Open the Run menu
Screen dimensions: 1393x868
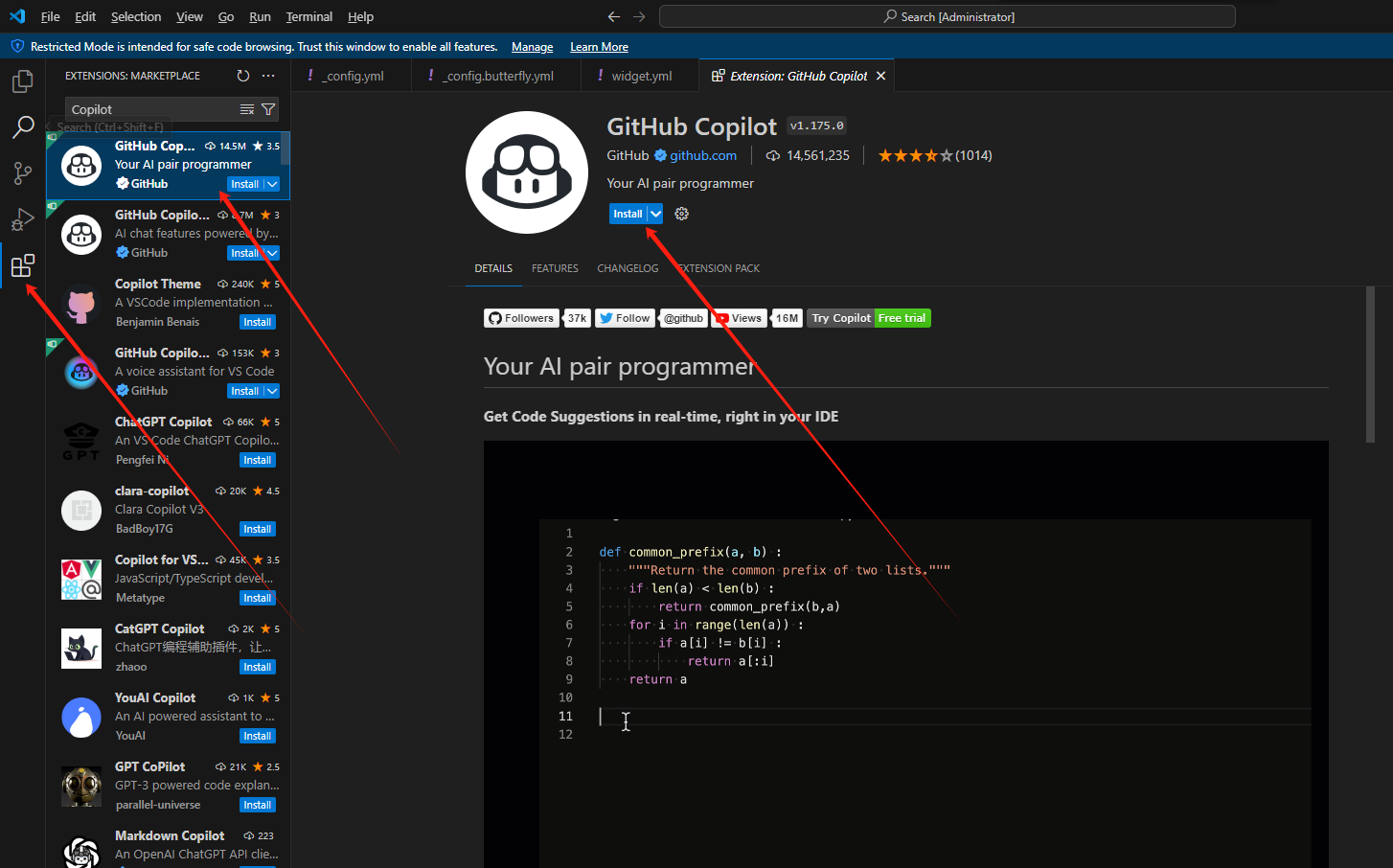(260, 16)
